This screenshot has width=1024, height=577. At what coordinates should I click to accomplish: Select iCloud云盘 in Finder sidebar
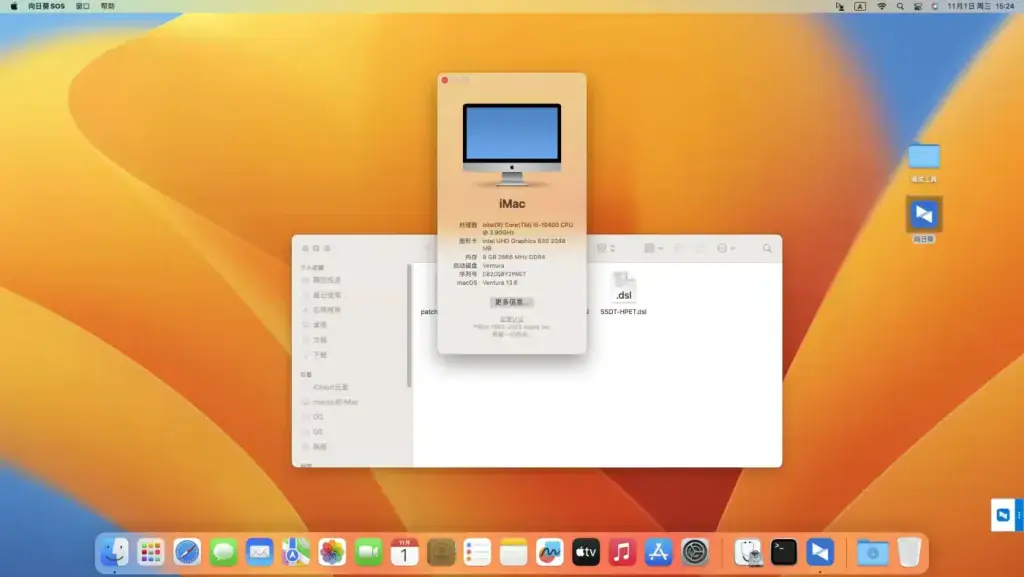click(x=330, y=387)
